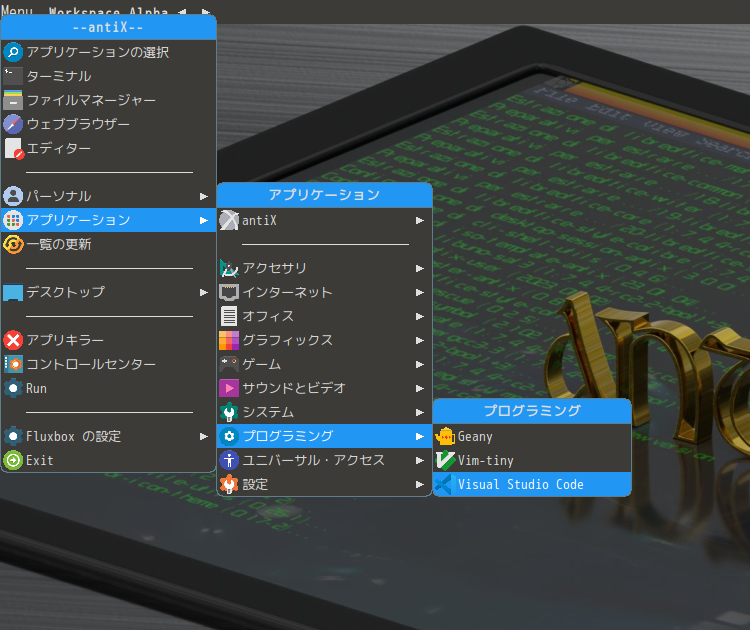
Task: Click the Geany teapot icon
Action: click(445, 436)
